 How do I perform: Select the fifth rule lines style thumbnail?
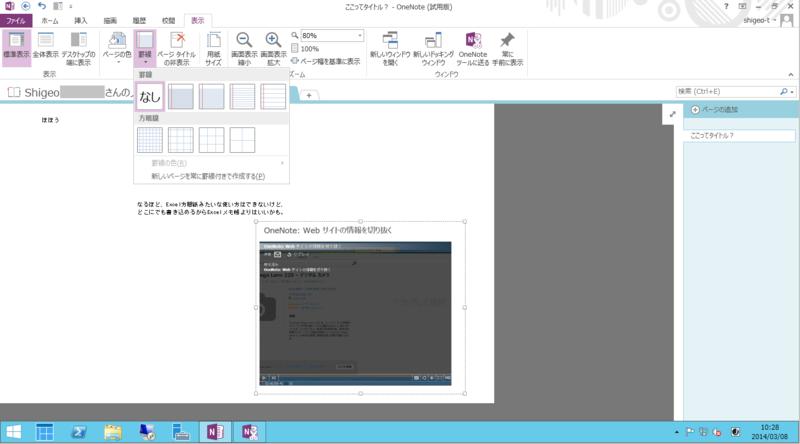(272, 96)
